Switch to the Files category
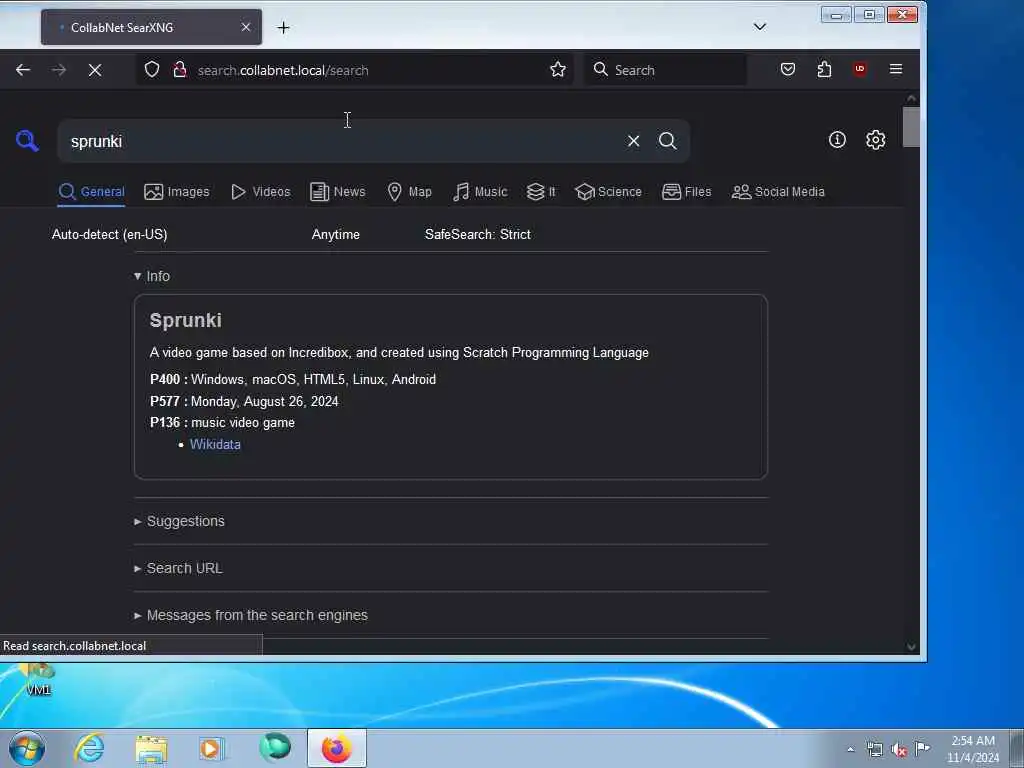Screen dimensions: 1024x768 tap(686, 192)
